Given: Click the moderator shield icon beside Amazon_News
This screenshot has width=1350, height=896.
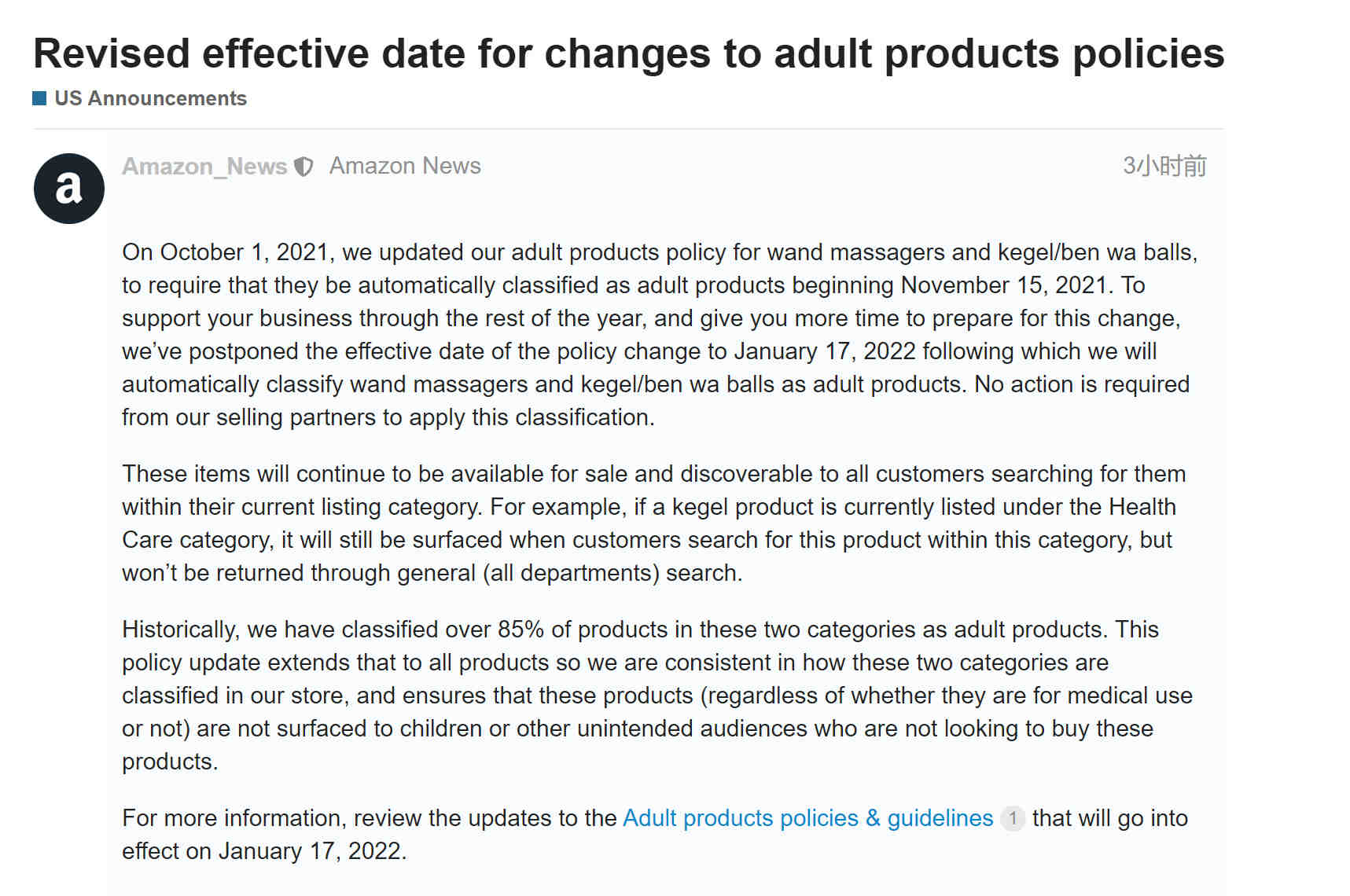Looking at the screenshot, I should [x=303, y=167].
